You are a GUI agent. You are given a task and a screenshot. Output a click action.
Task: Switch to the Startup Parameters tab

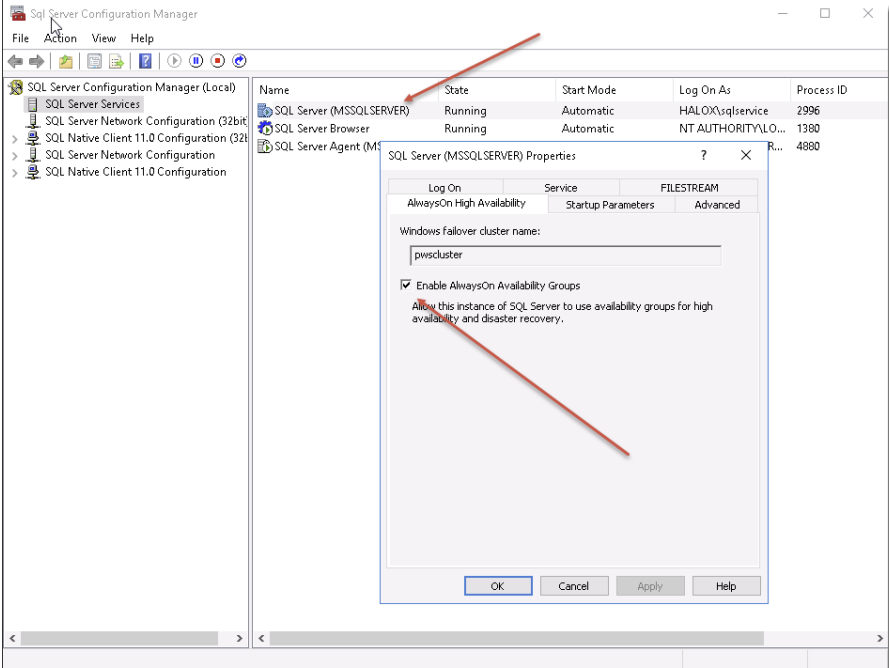tap(610, 205)
